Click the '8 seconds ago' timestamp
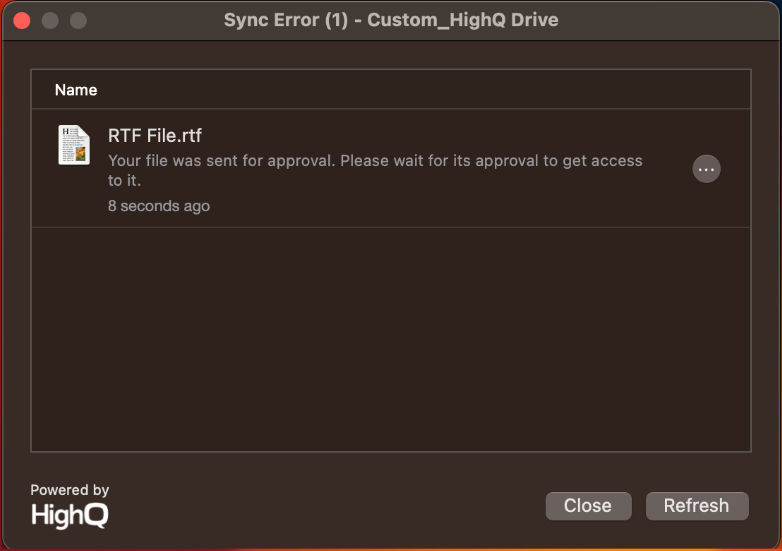This screenshot has height=551, width=782. (x=159, y=206)
